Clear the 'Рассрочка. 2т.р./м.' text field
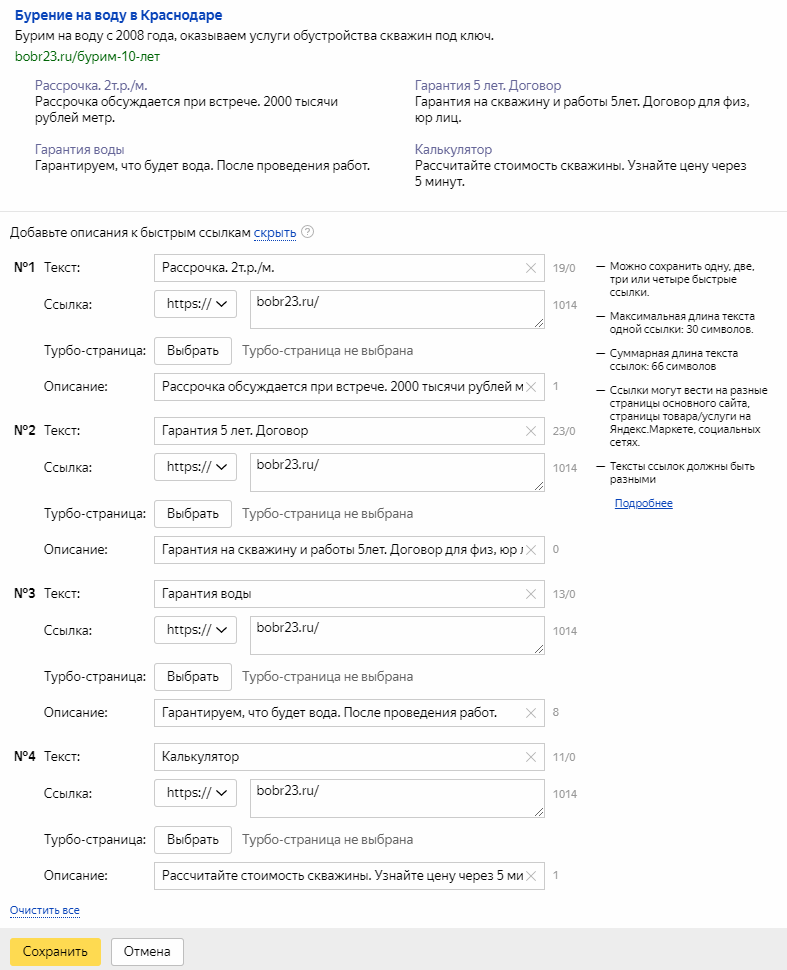 (531, 268)
